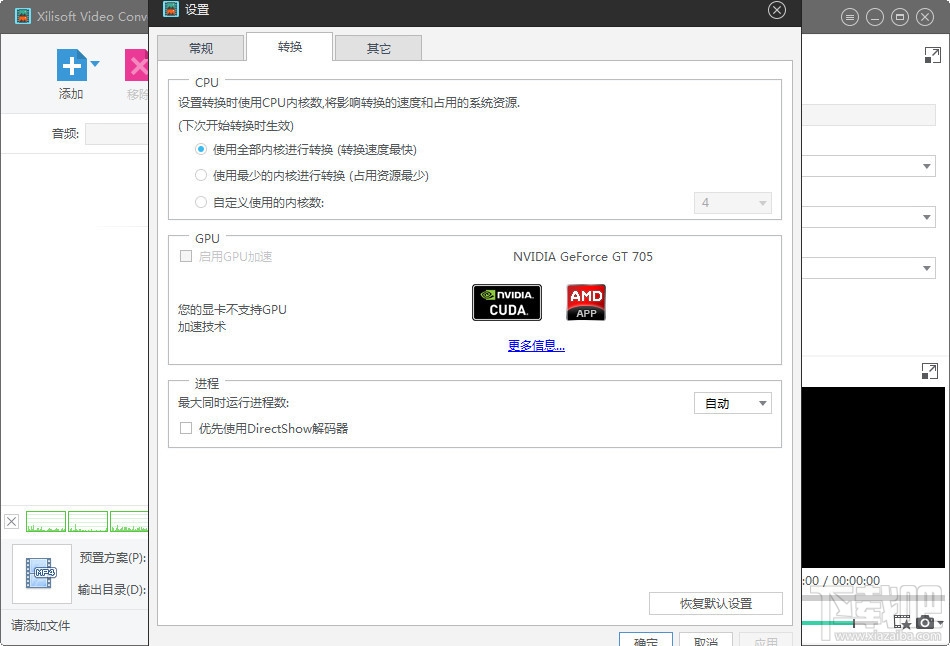Switch to the 常规 tab
The width and height of the screenshot is (950, 646).
tap(199, 47)
